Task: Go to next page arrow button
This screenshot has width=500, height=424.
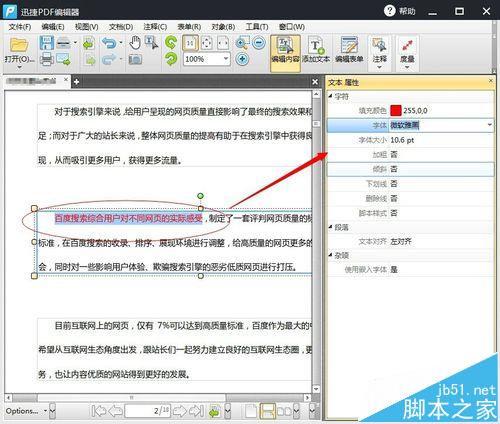Action: 180,411
